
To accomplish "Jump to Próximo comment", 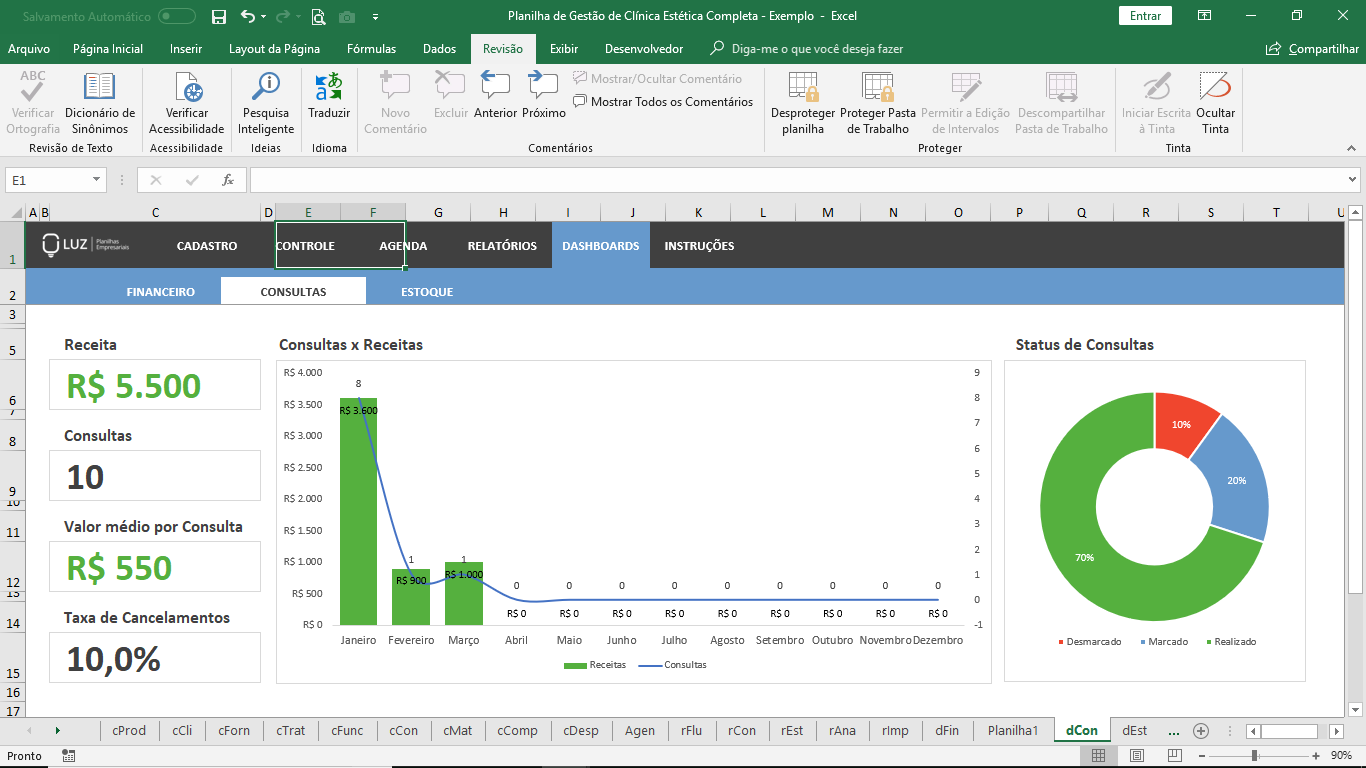I will (544, 96).
